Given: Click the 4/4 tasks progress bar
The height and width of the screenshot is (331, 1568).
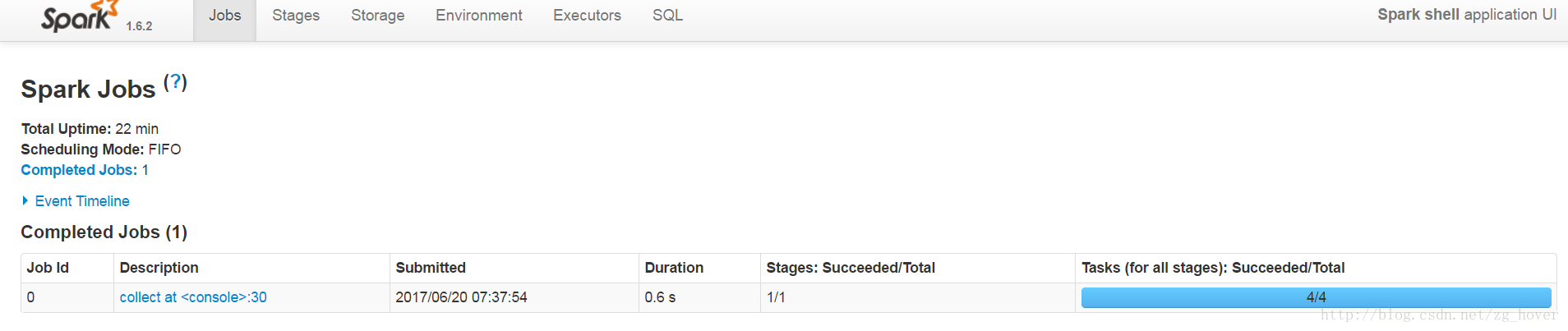Looking at the screenshot, I should pyautogui.click(x=1316, y=297).
